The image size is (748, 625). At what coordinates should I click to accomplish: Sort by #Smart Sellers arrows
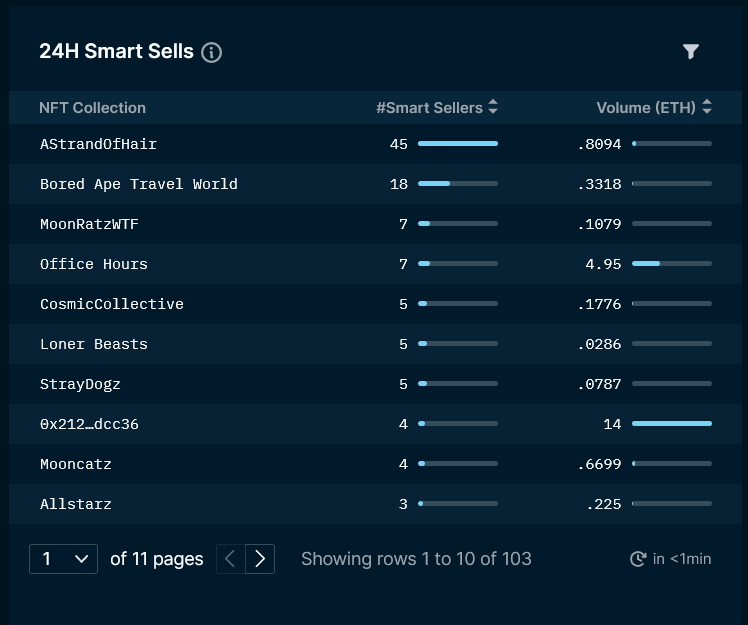click(x=493, y=107)
